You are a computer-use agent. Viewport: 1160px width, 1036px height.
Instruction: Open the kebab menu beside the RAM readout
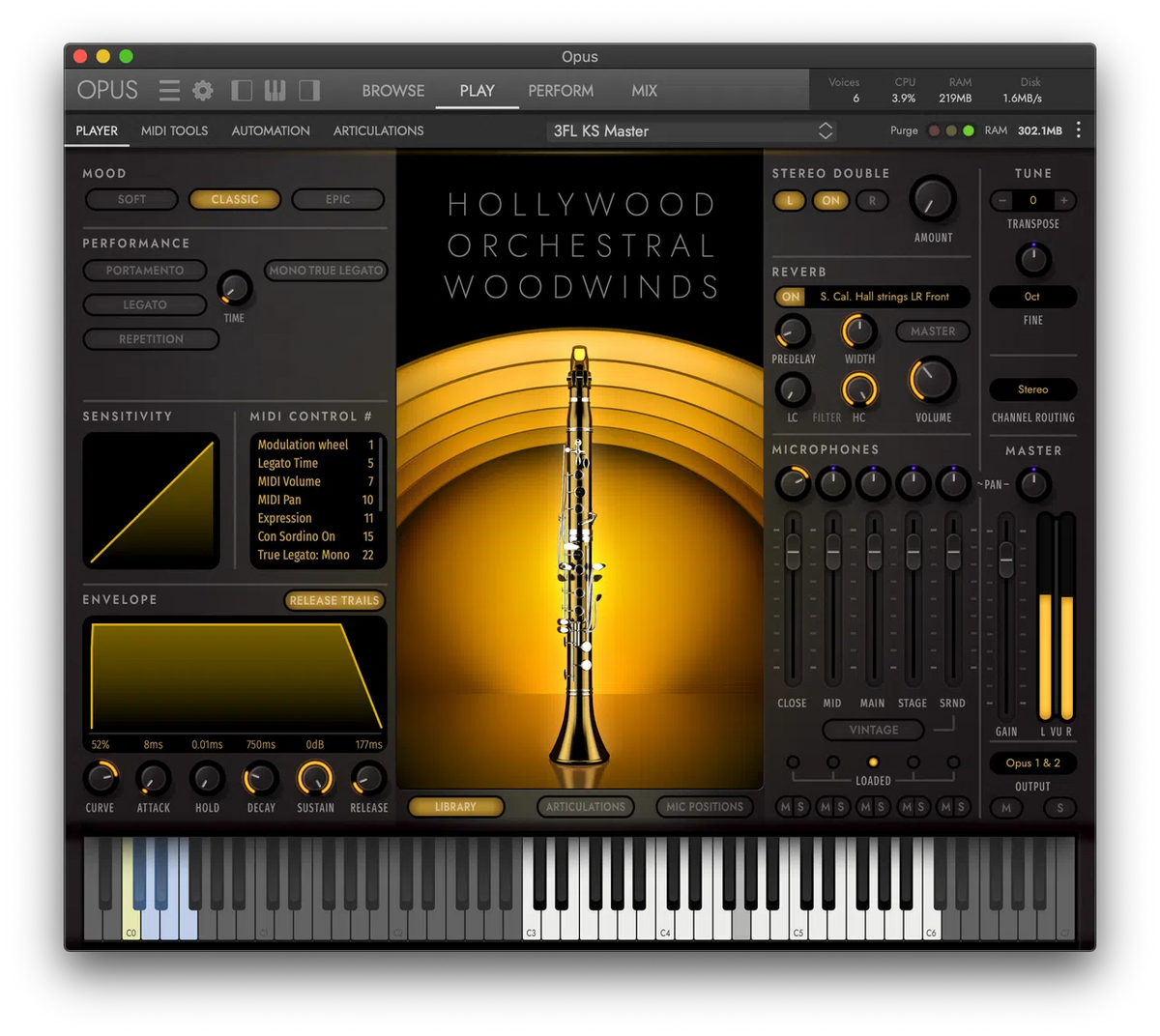pos(1079,129)
